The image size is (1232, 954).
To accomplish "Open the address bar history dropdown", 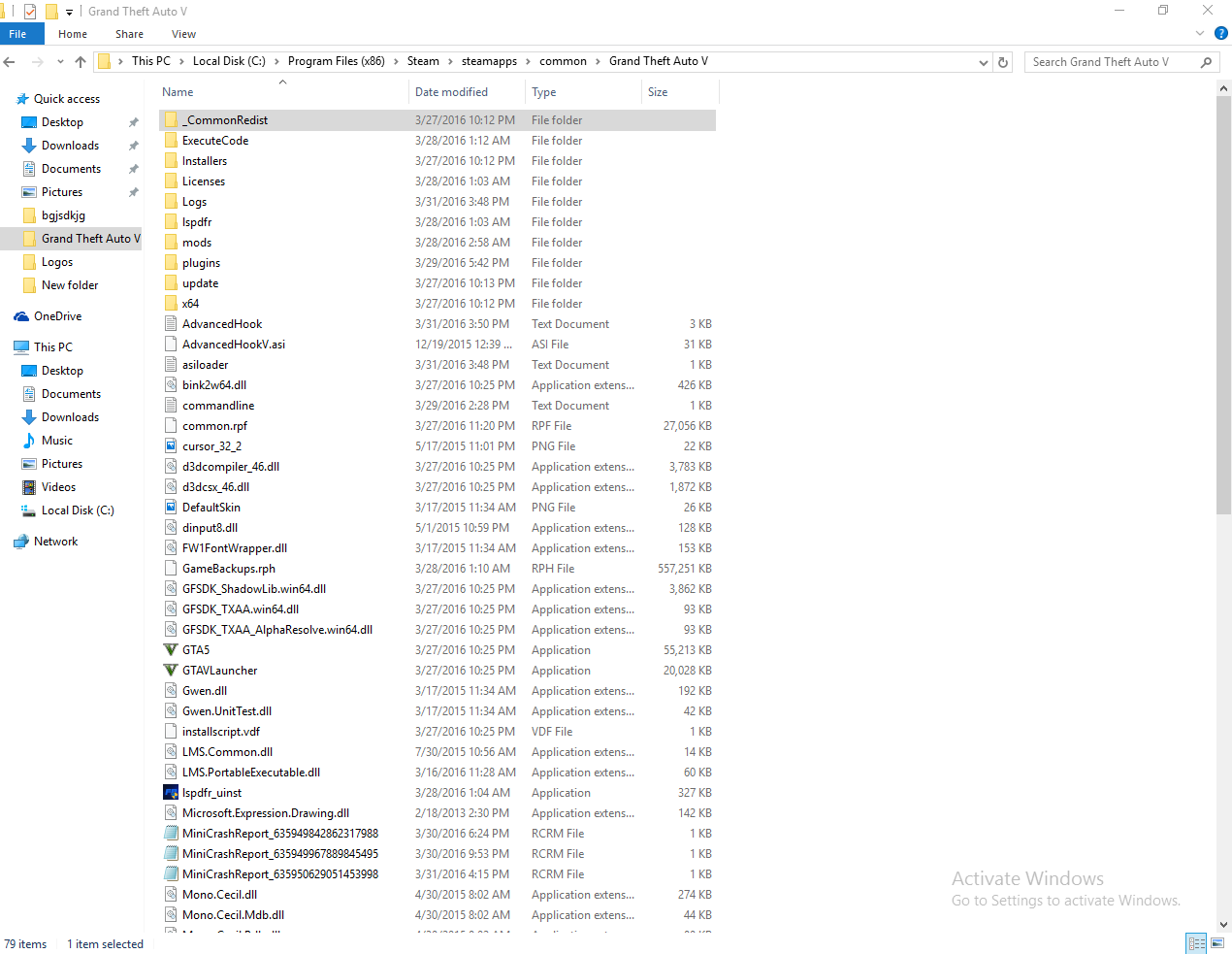I will click(x=984, y=62).
